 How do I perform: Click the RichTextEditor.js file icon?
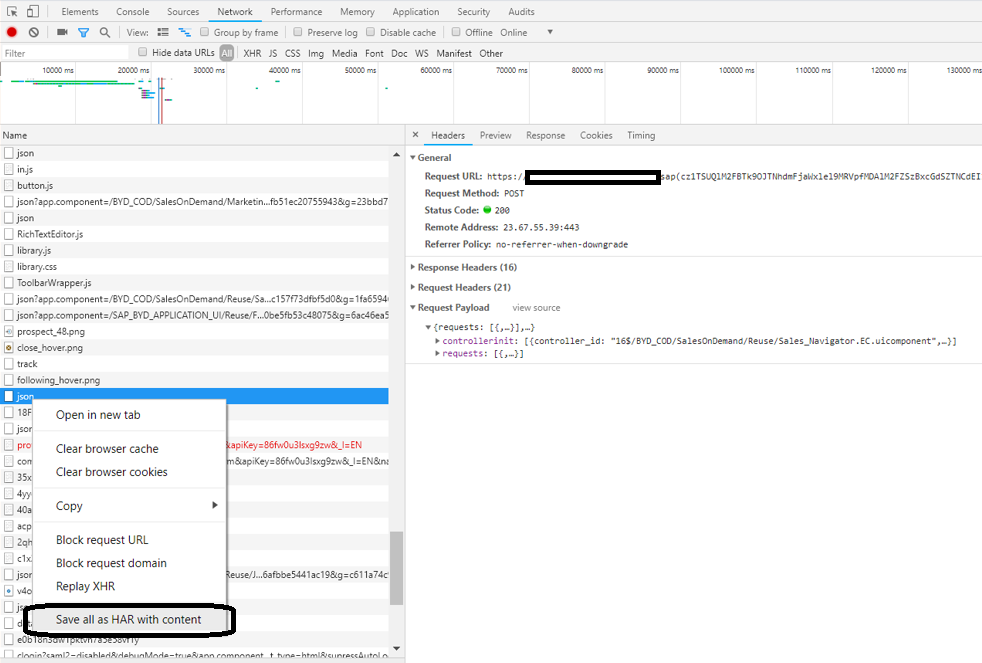(x=9, y=234)
